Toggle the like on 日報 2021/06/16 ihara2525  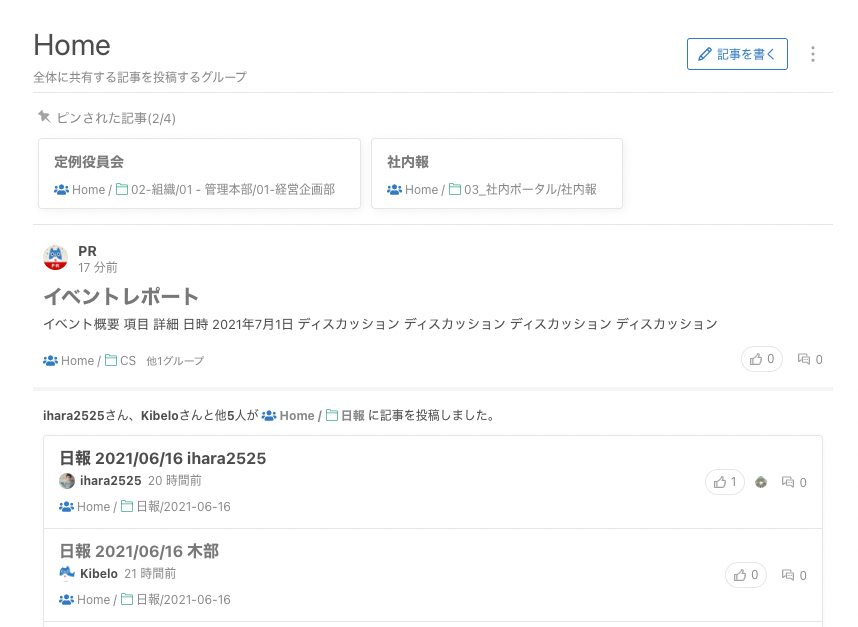pos(724,482)
